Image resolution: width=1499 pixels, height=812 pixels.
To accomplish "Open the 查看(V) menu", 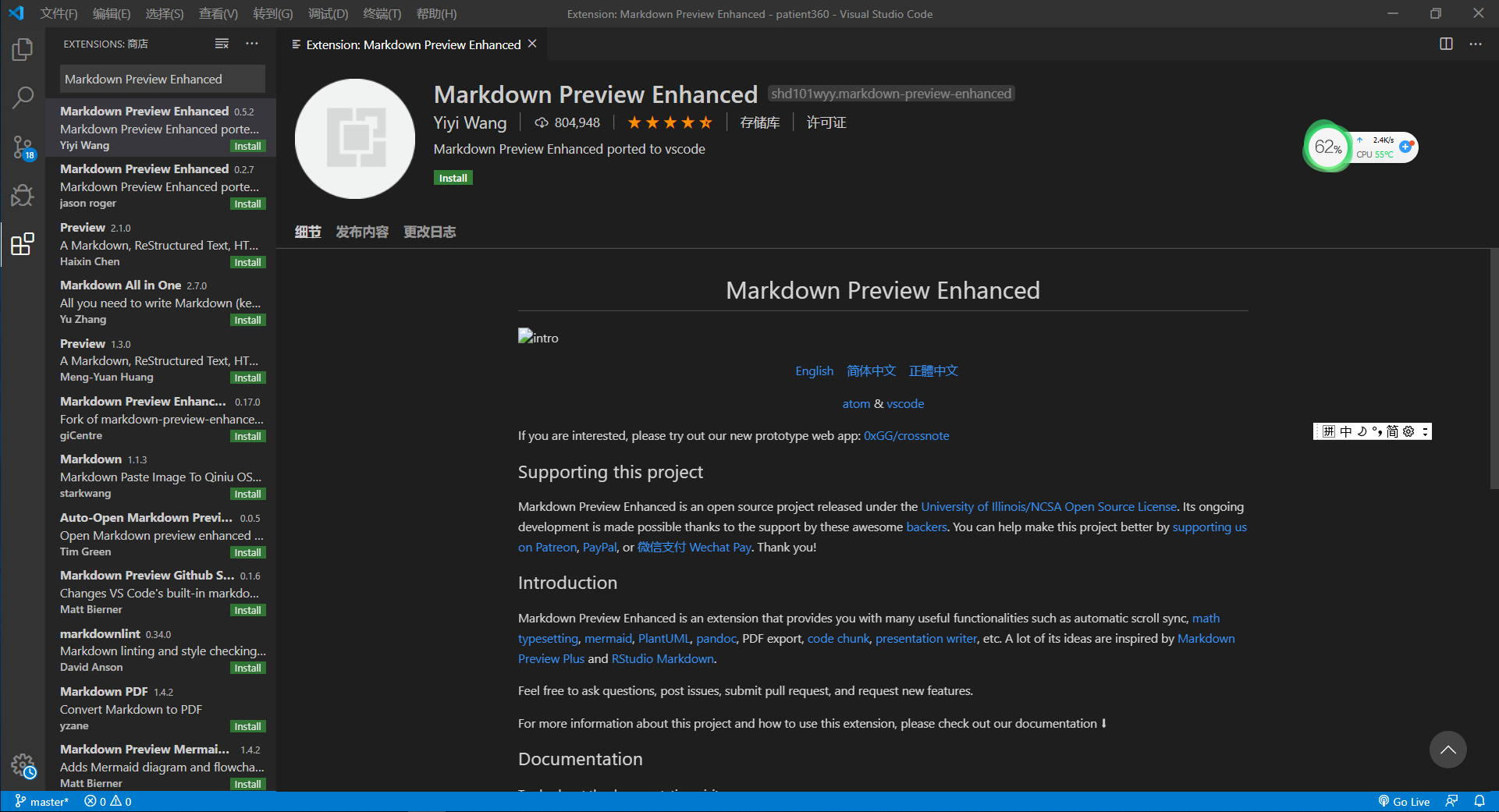I will [218, 14].
